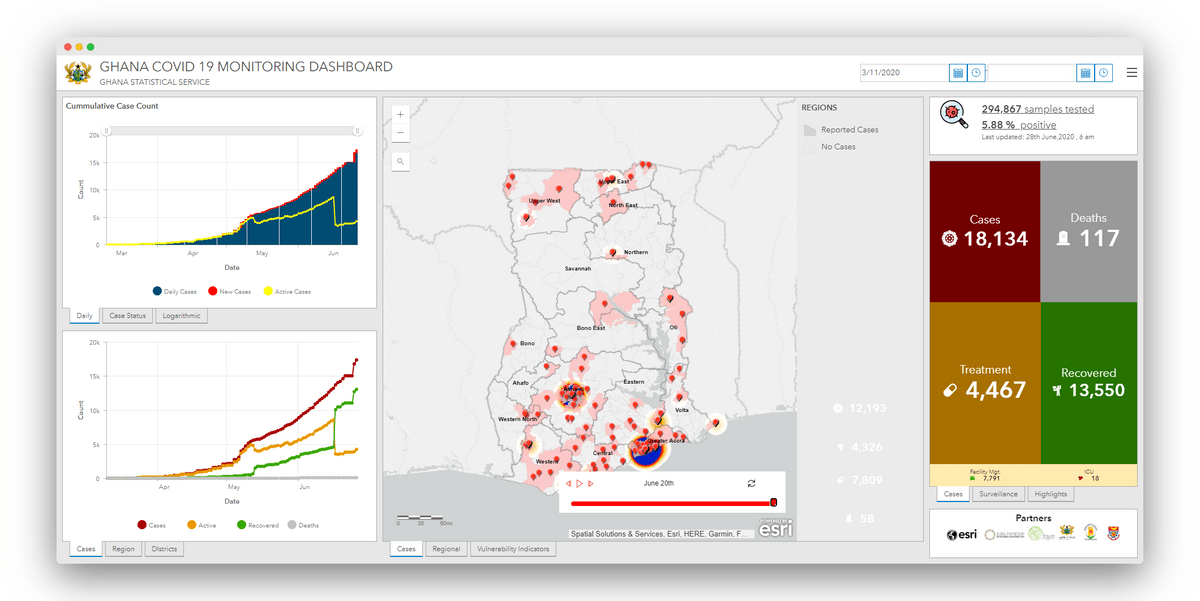Zoom in on the Ghana map
The width and height of the screenshot is (1200, 601).
(400, 114)
